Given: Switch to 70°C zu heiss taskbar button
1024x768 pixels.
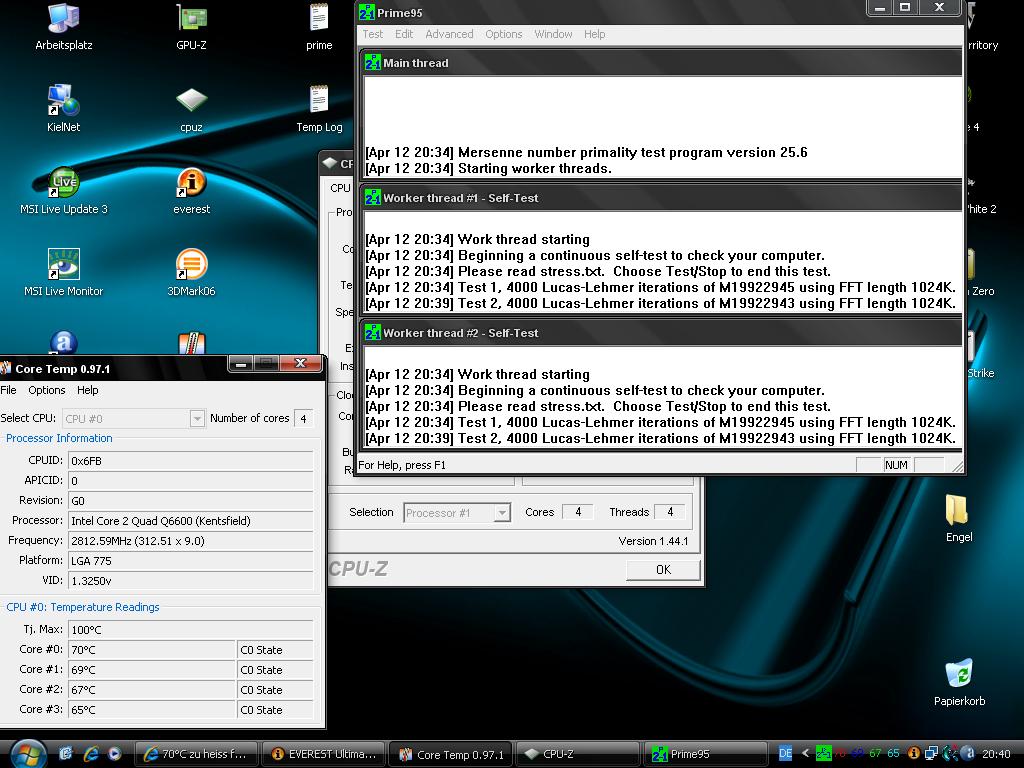Looking at the screenshot, I should (x=196, y=754).
